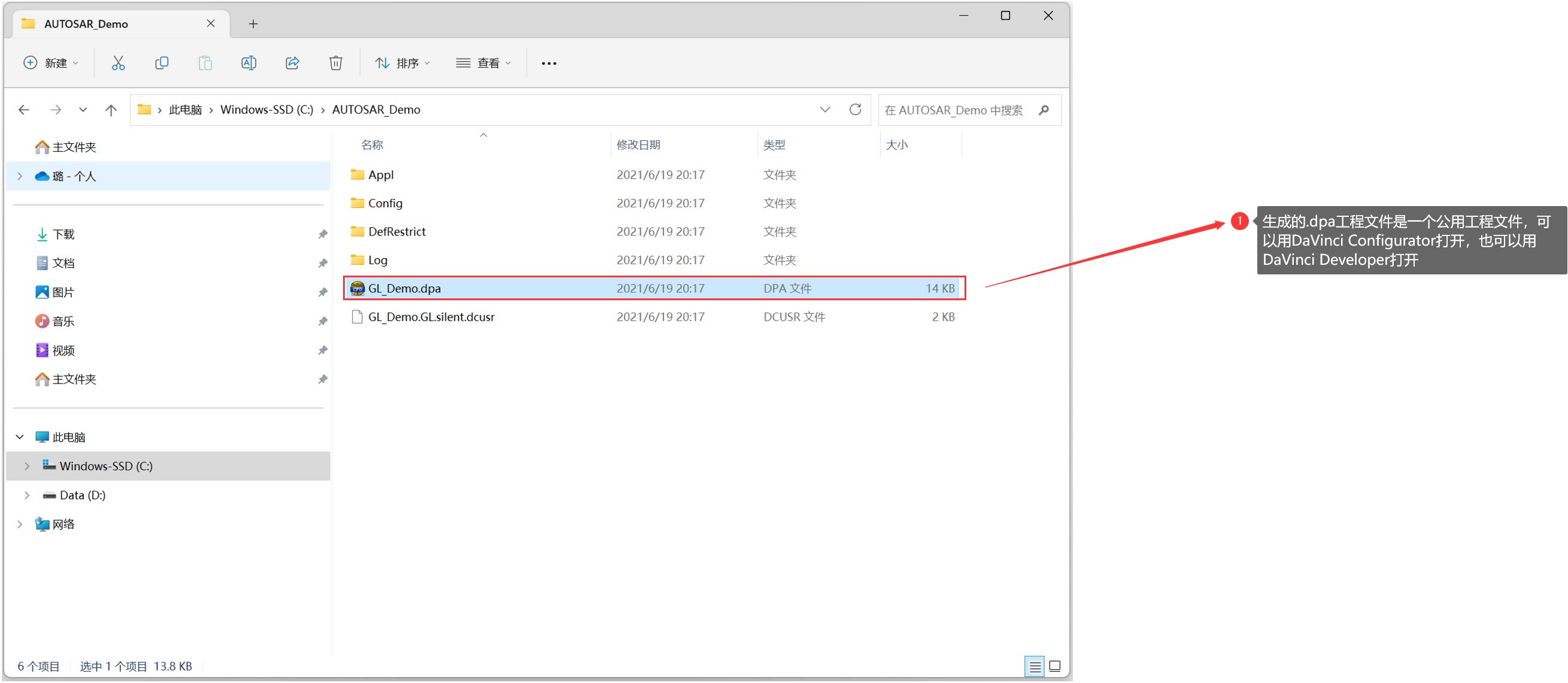Open the 排序 sort dropdown
Screen dimensions: 1568x683
tap(402, 63)
